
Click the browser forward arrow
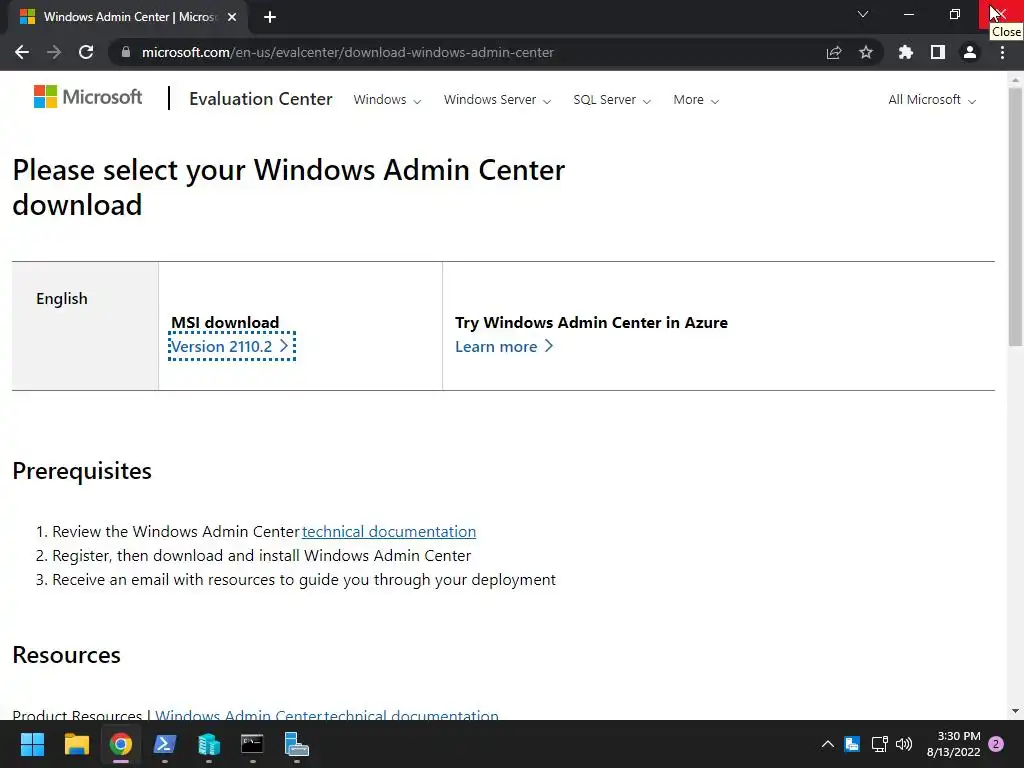pos(54,52)
